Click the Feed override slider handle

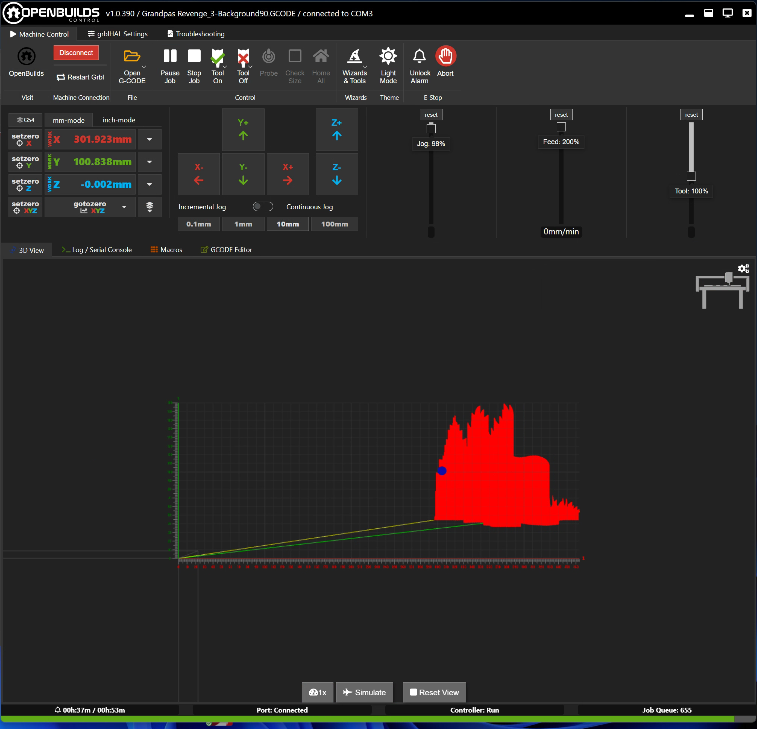pos(561,127)
